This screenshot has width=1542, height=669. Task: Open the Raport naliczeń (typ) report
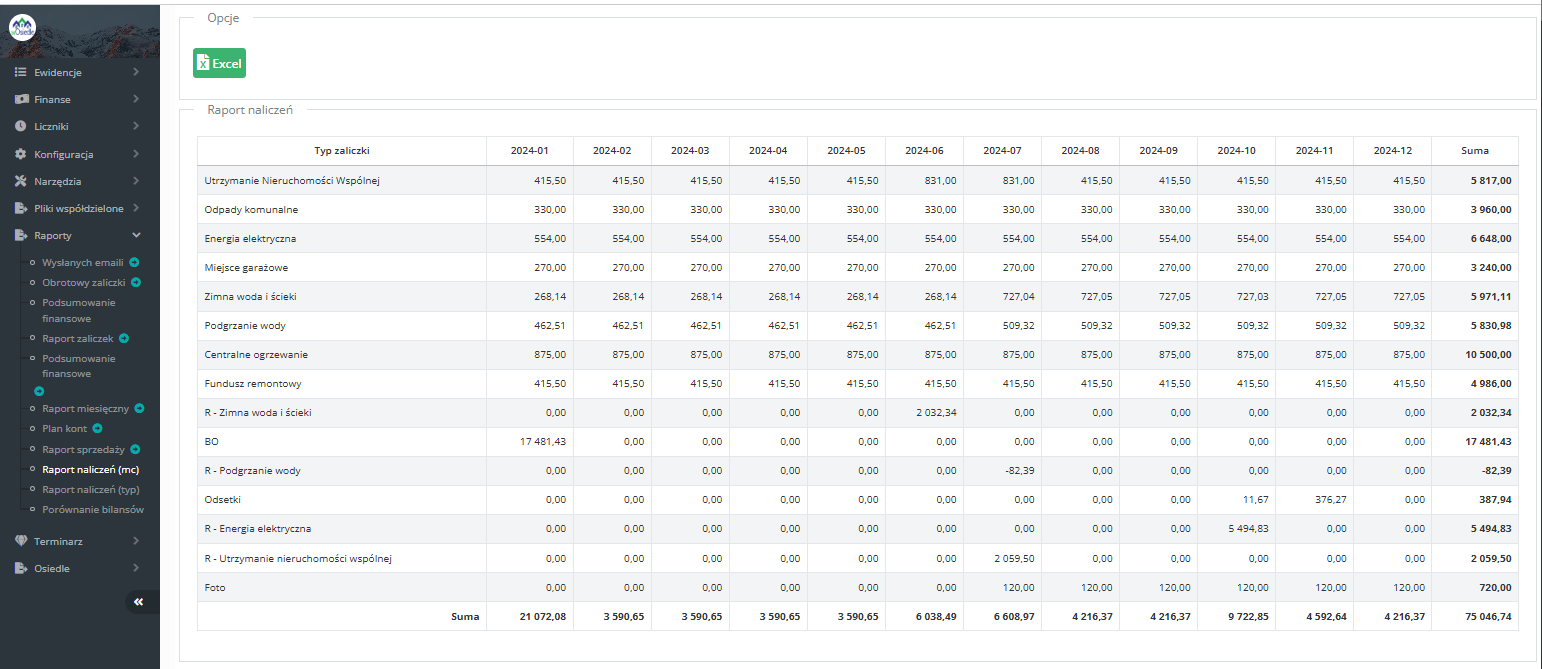coord(90,489)
